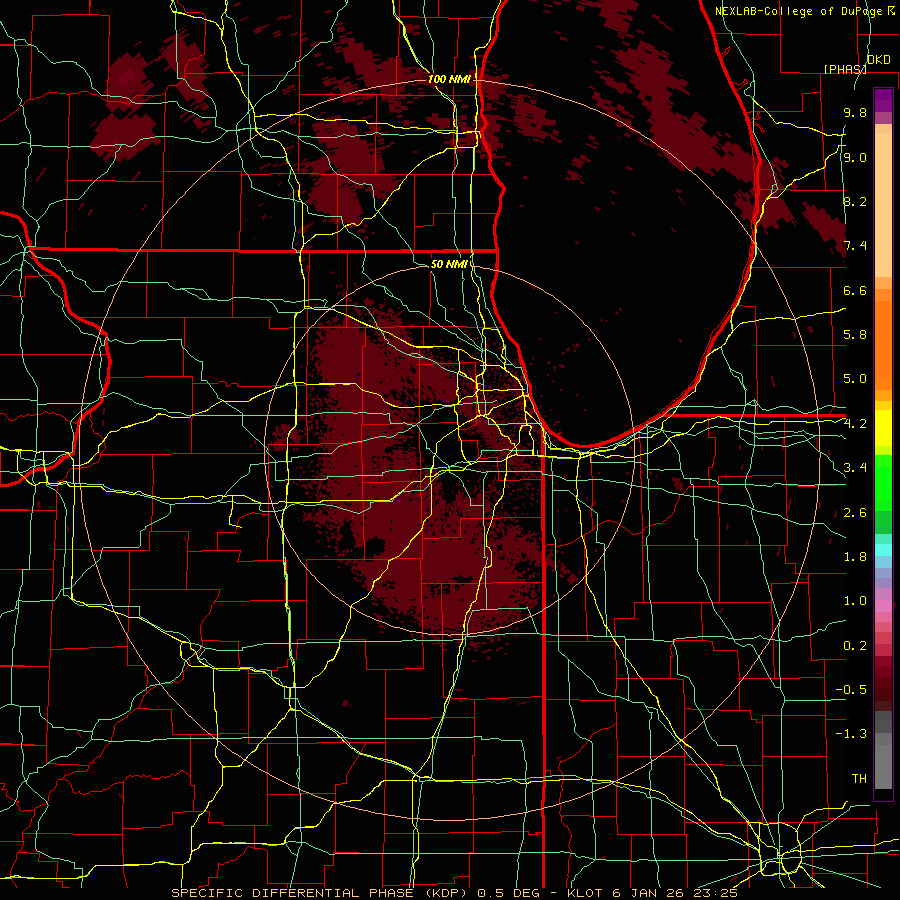Click the 4.2 scale value
This screenshot has width=900, height=900.
click(855, 424)
